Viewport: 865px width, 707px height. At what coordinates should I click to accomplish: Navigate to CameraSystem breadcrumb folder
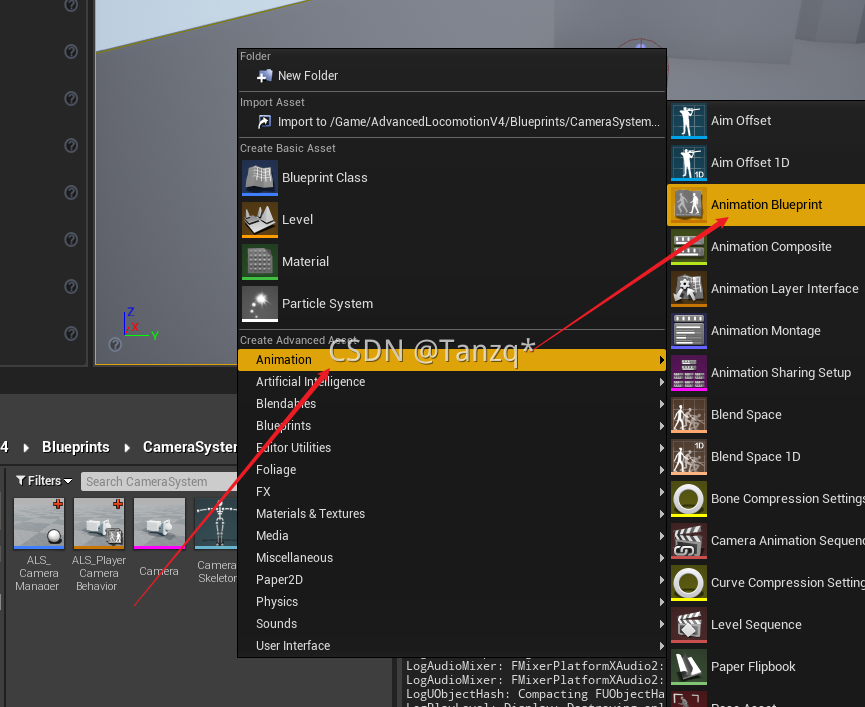click(190, 447)
